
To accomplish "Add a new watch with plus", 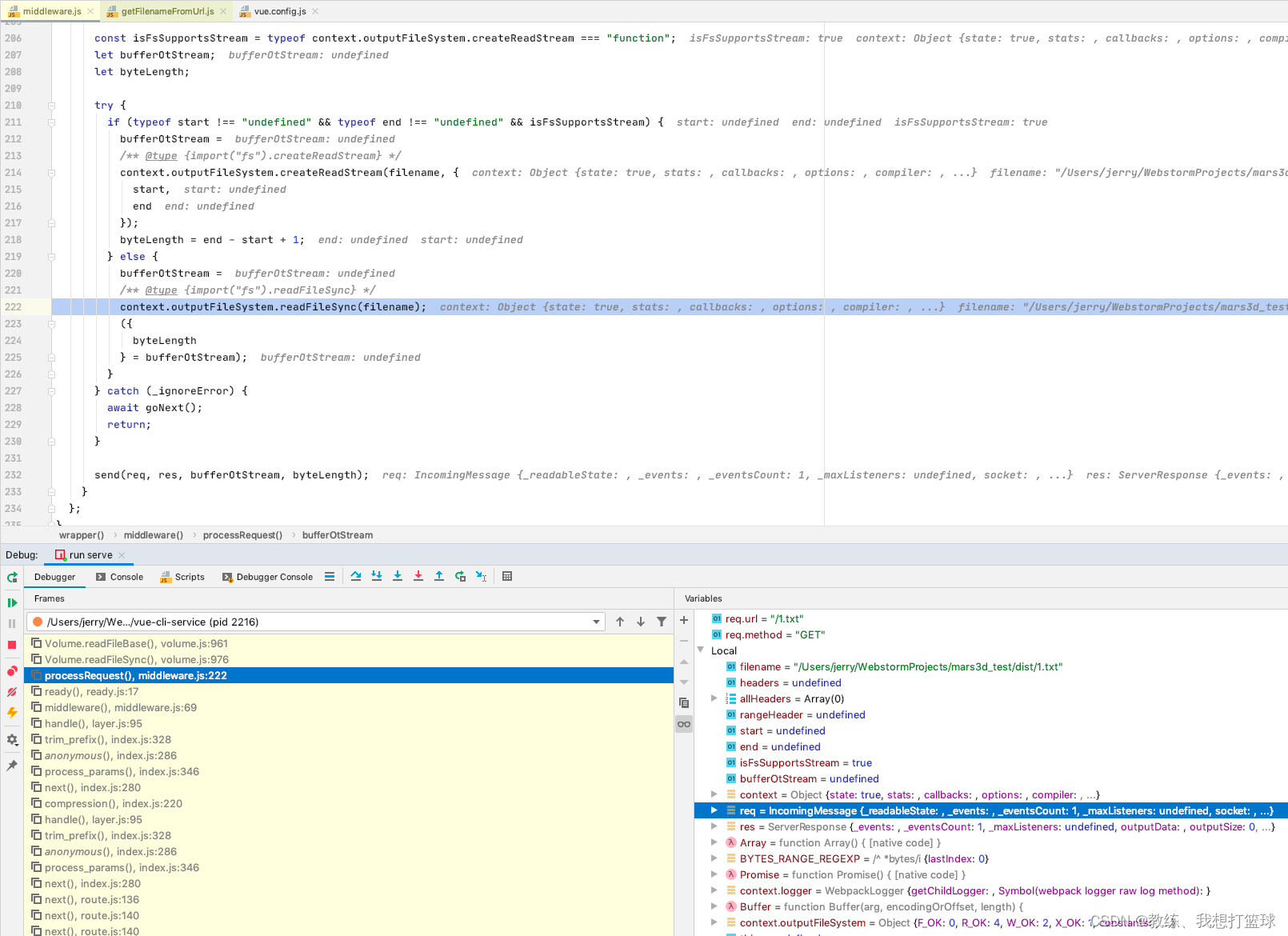I will (x=684, y=620).
